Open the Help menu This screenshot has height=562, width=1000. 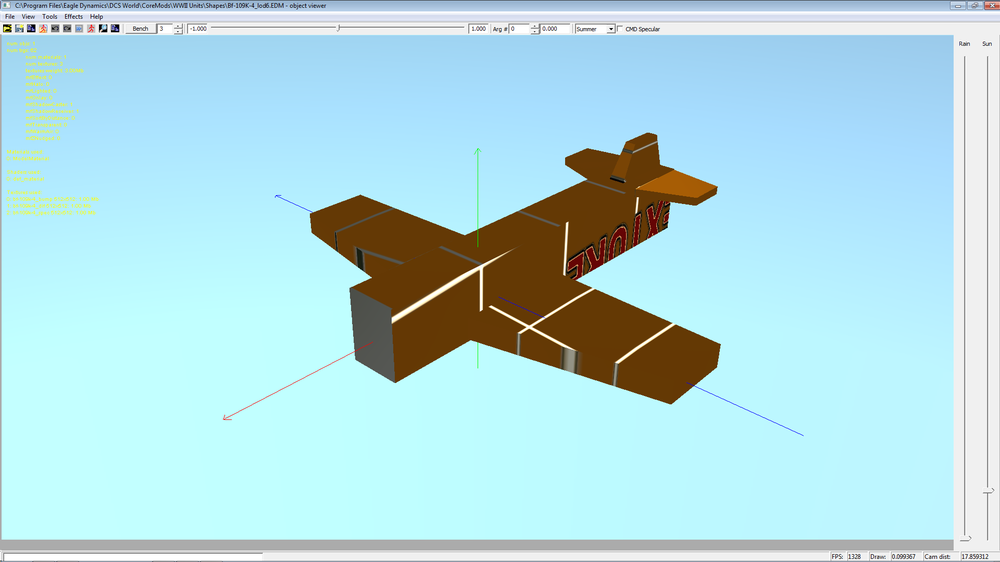pos(96,17)
